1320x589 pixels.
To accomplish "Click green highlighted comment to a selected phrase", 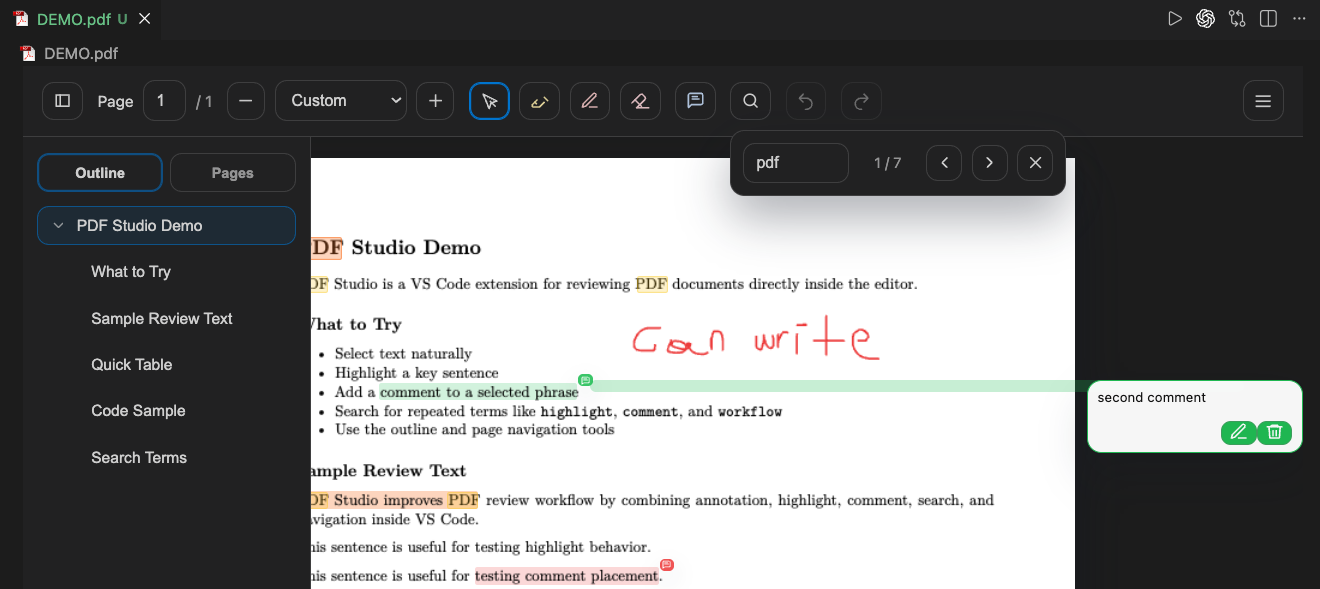I will click(x=479, y=392).
